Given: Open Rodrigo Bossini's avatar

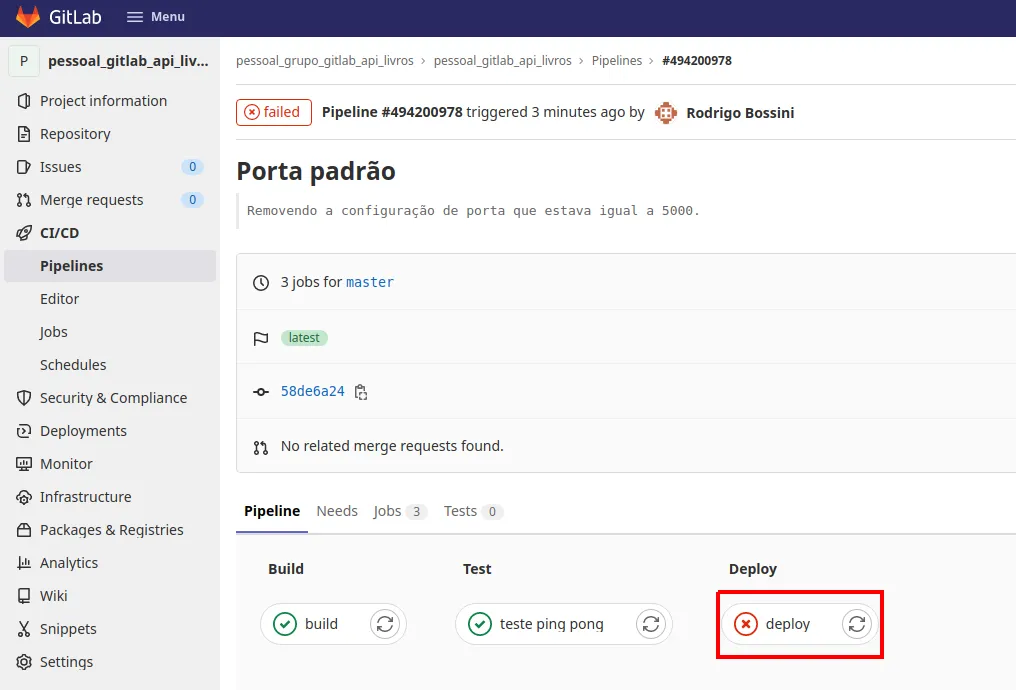Looking at the screenshot, I should (665, 113).
